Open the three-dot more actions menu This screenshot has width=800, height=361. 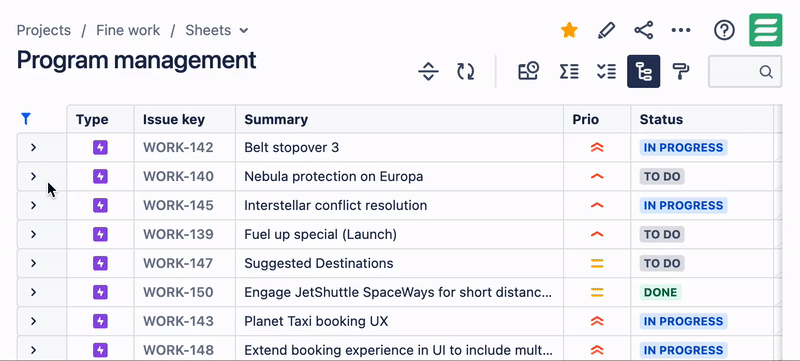tap(681, 31)
